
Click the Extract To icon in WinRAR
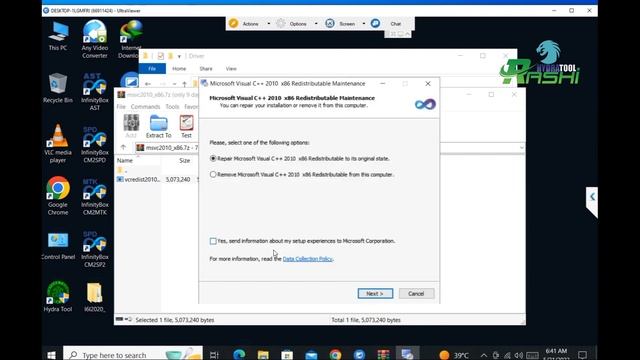pyautogui.click(x=158, y=126)
